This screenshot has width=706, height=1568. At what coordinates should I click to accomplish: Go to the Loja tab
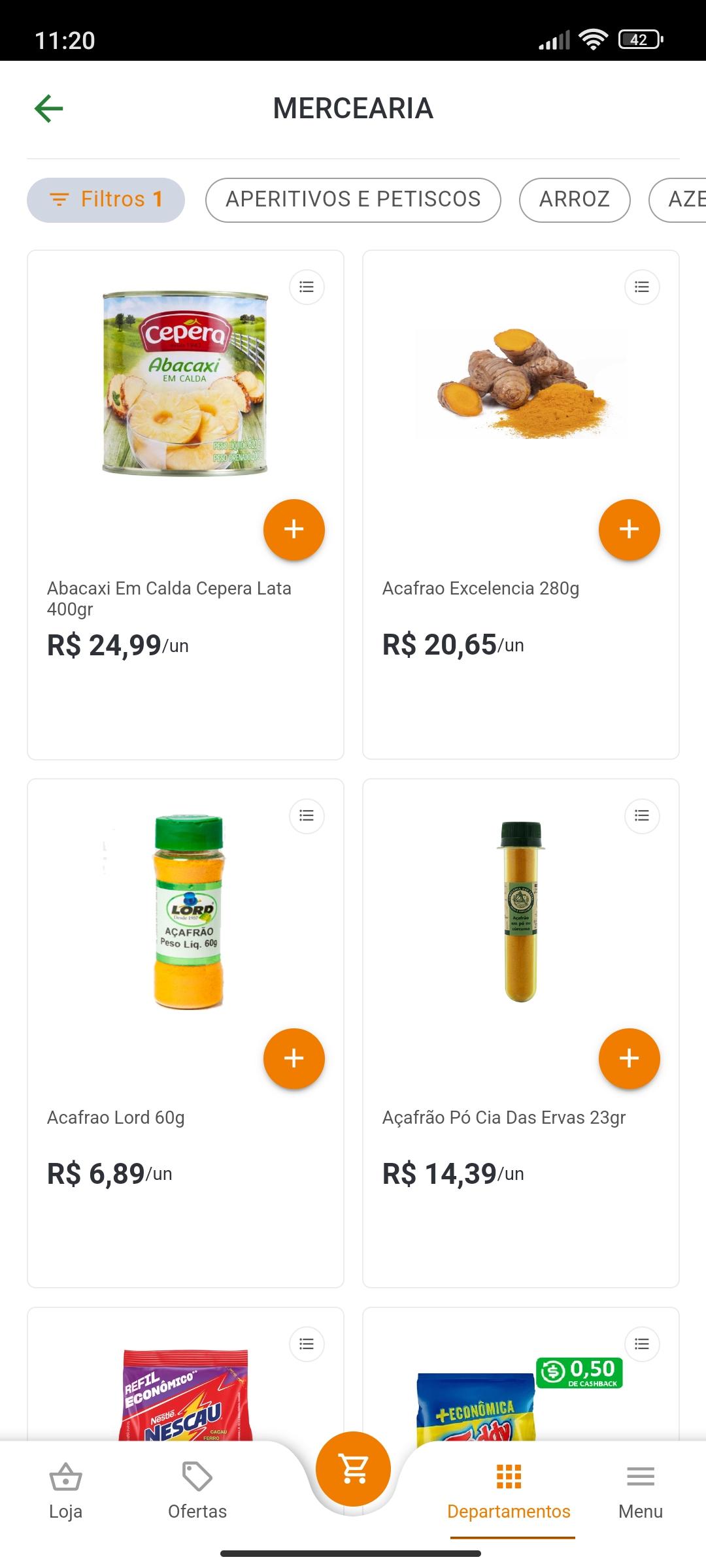(x=65, y=1491)
